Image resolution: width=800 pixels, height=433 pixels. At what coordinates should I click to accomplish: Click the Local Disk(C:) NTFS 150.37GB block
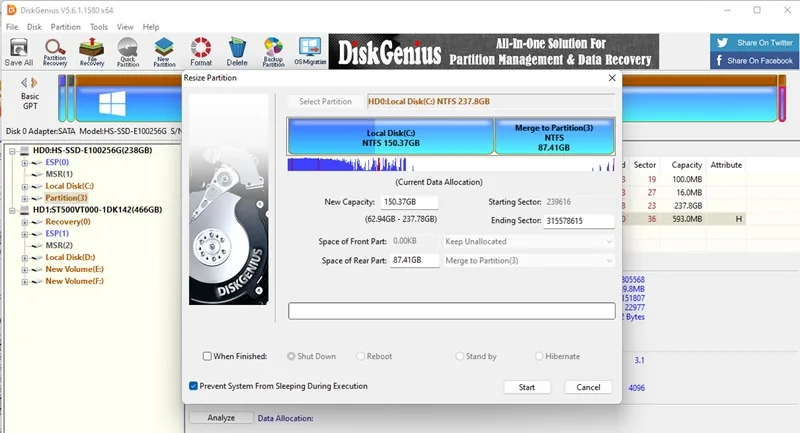(x=391, y=136)
